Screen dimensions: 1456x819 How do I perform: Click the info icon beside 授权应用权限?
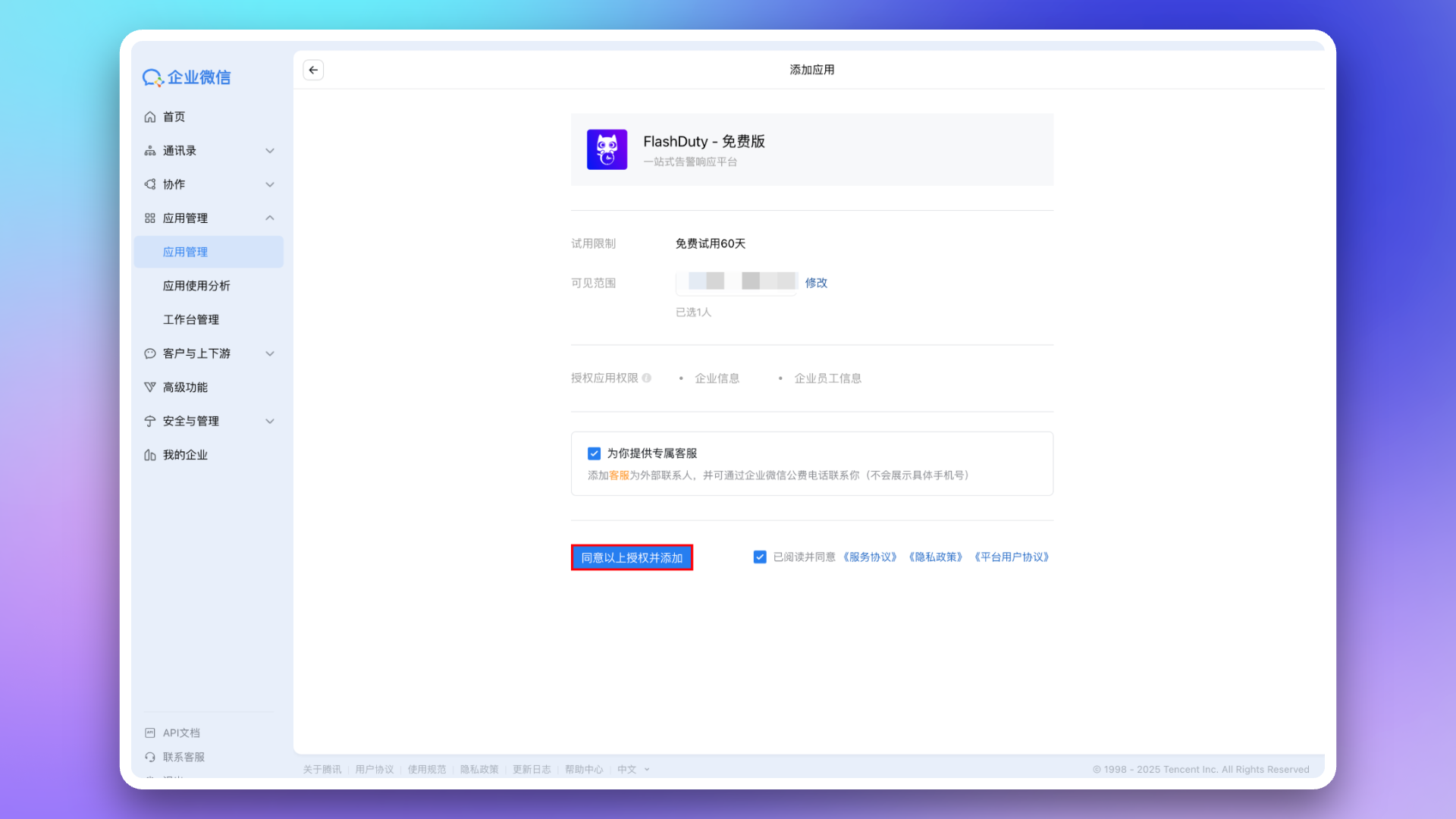click(647, 378)
